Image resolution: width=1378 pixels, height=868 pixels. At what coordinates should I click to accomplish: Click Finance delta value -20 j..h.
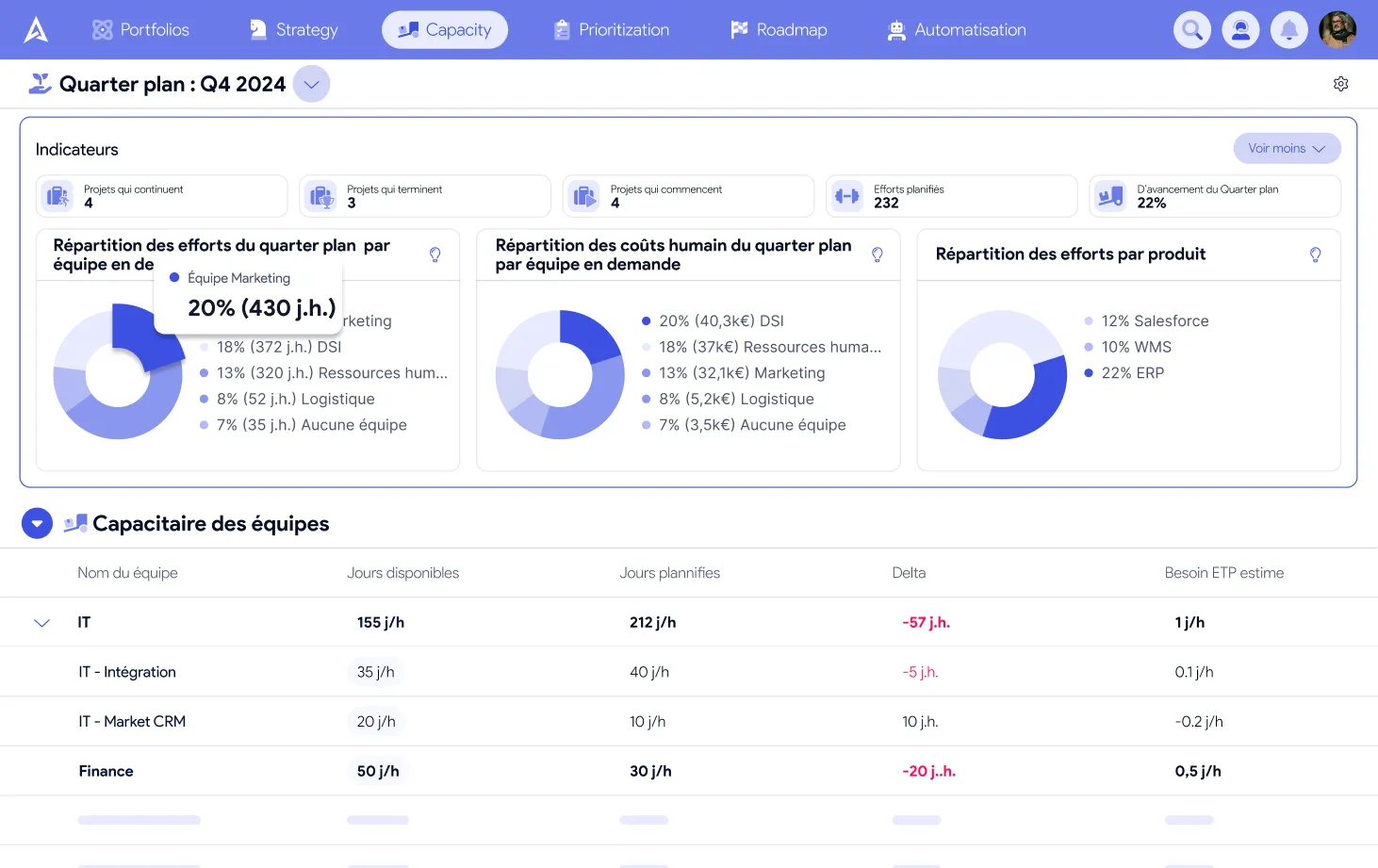pyautogui.click(x=928, y=771)
